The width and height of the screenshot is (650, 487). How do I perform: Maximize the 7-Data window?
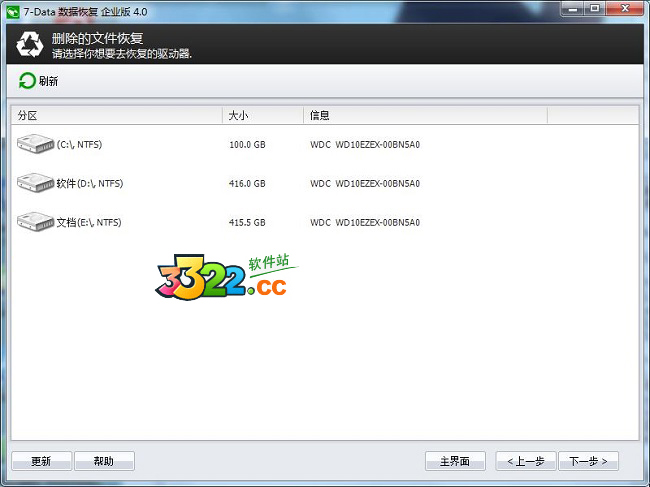[595, 9]
